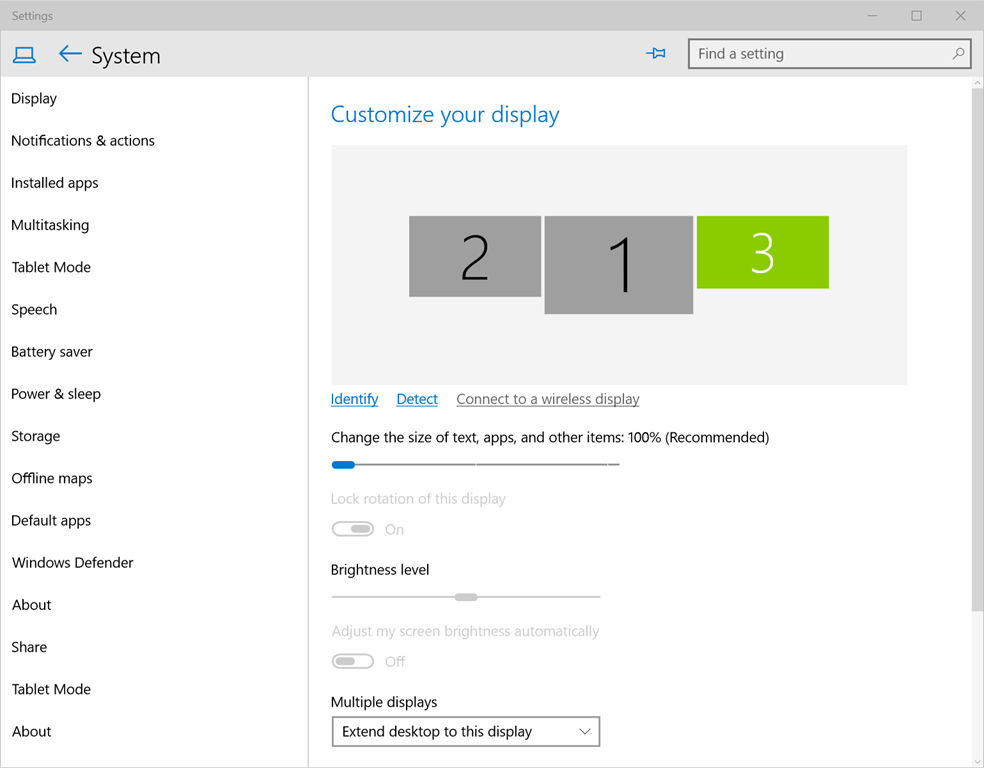This screenshot has height=768, width=984.
Task: Click the back arrow next to System
Action: (x=70, y=55)
